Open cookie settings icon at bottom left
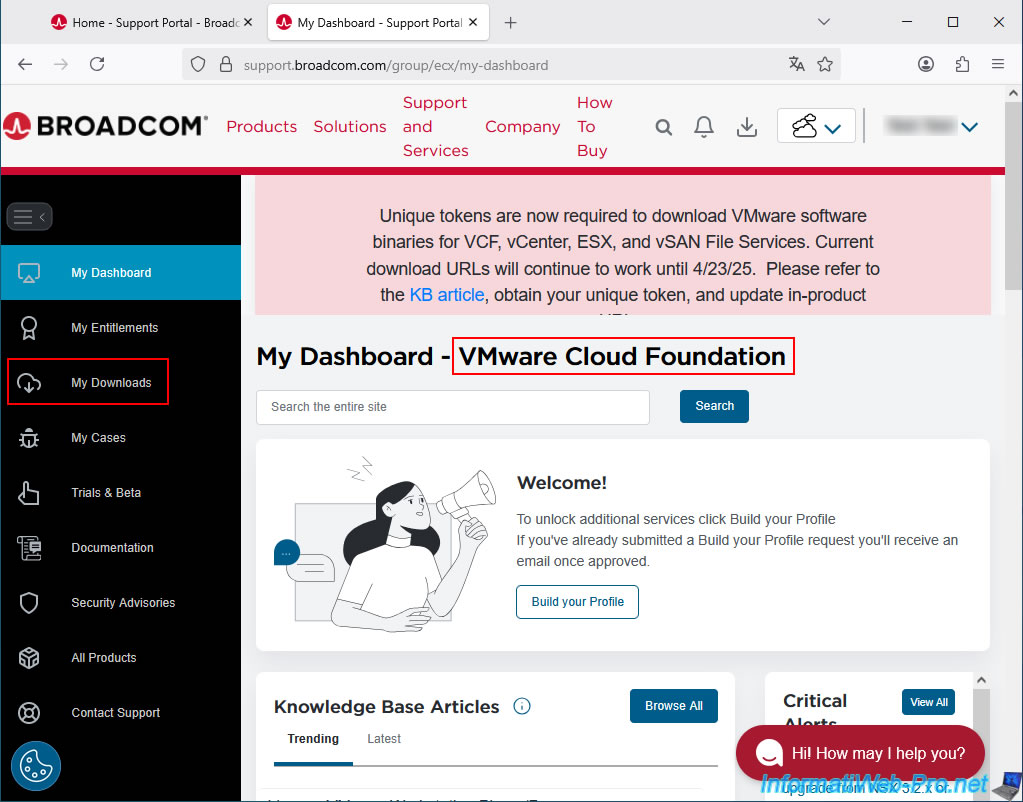 36,766
